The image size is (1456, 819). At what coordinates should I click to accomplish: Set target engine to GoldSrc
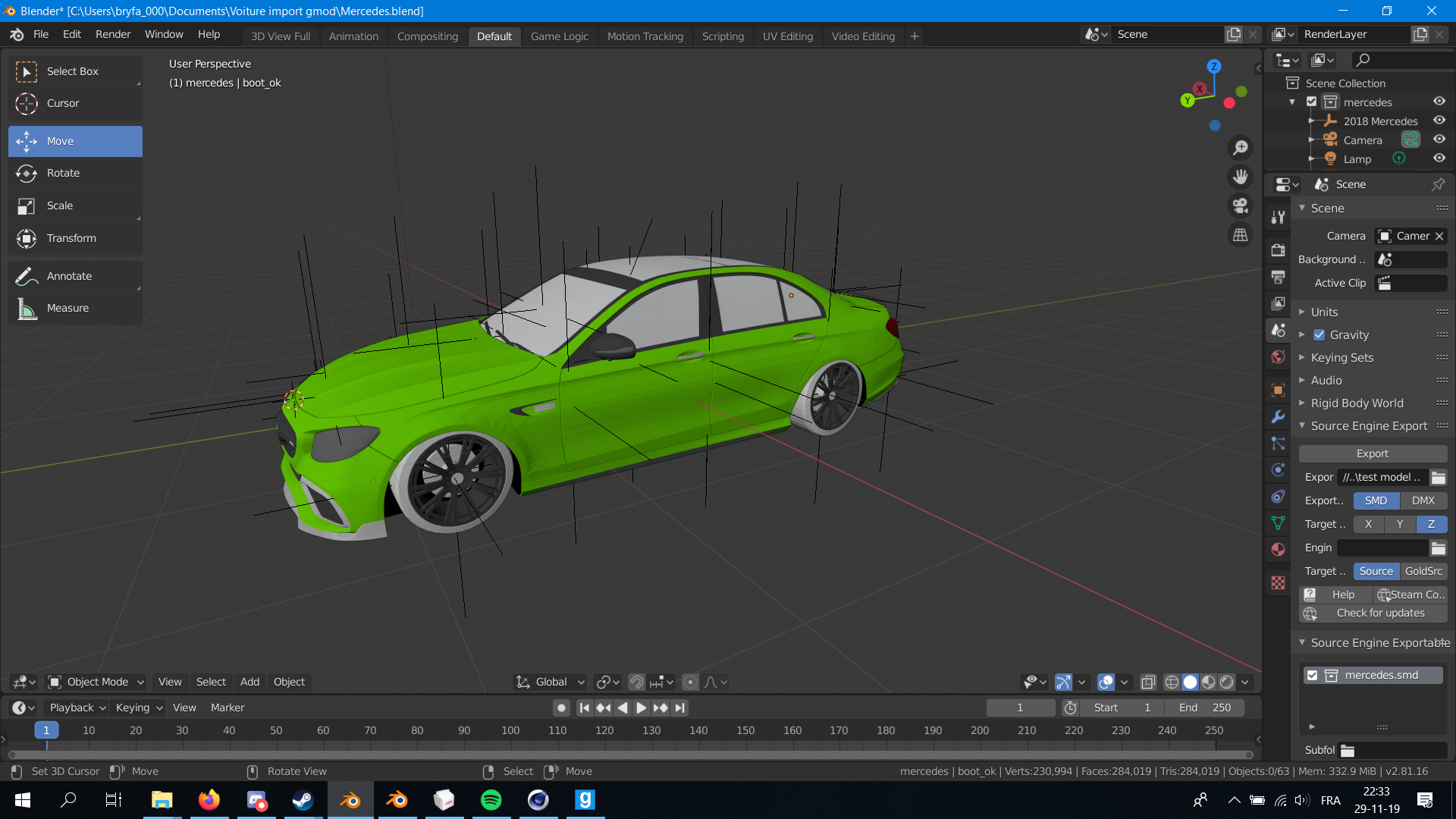[x=1423, y=571]
